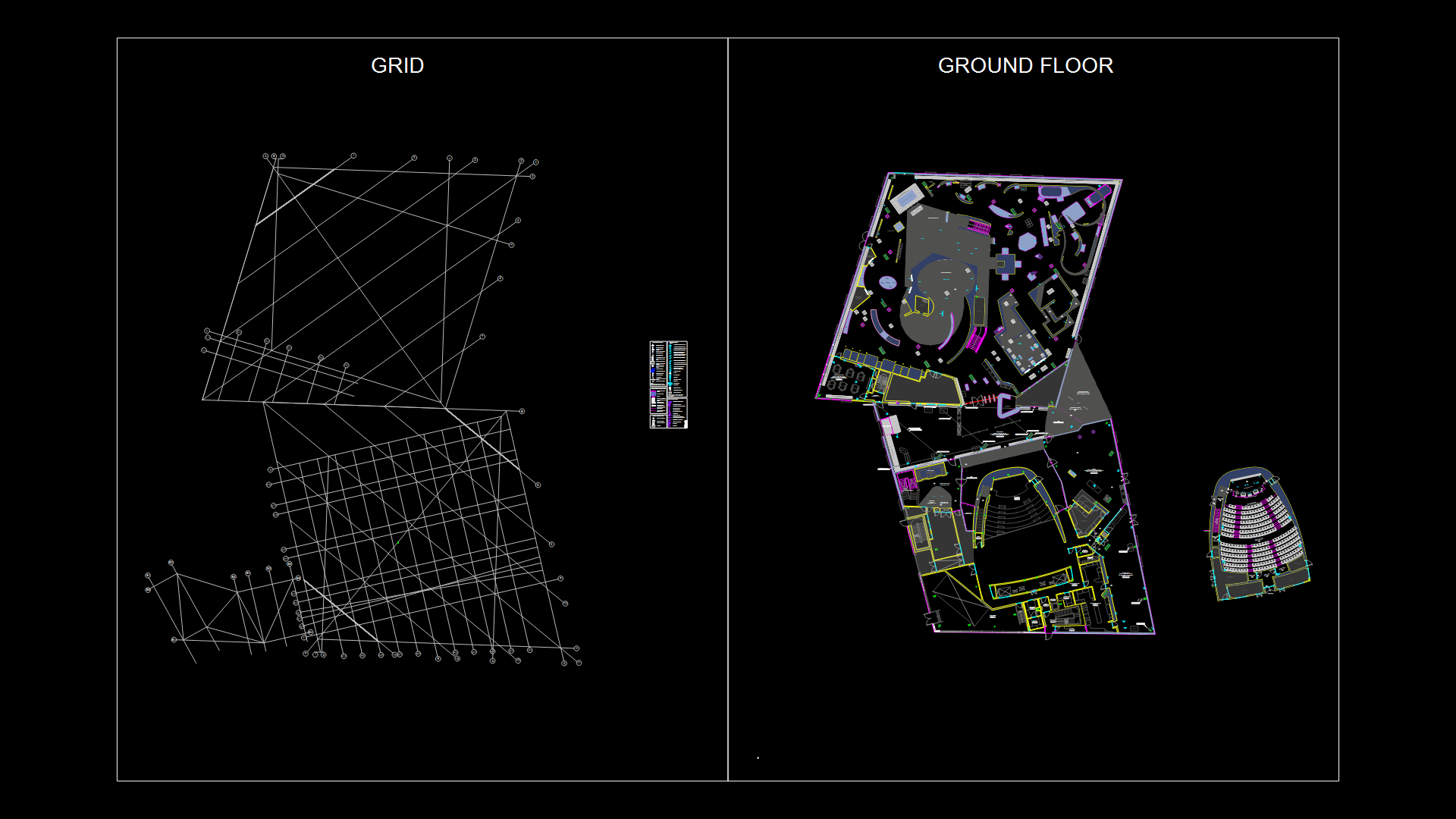Viewport: 1456px width, 819px height.
Task: Click the small white dot near sheet bottom
Action: point(758,758)
